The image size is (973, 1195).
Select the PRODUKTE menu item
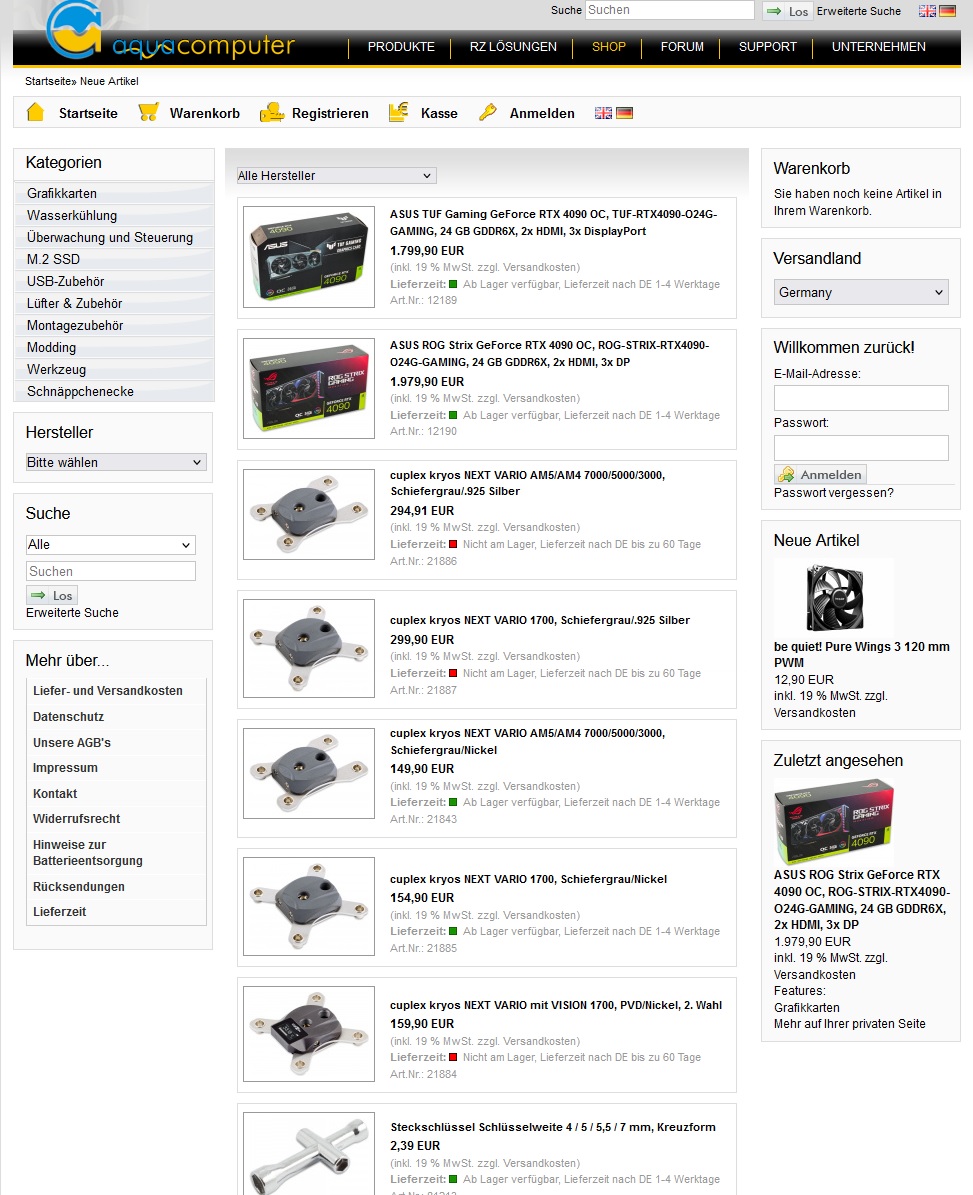tap(401, 46)
